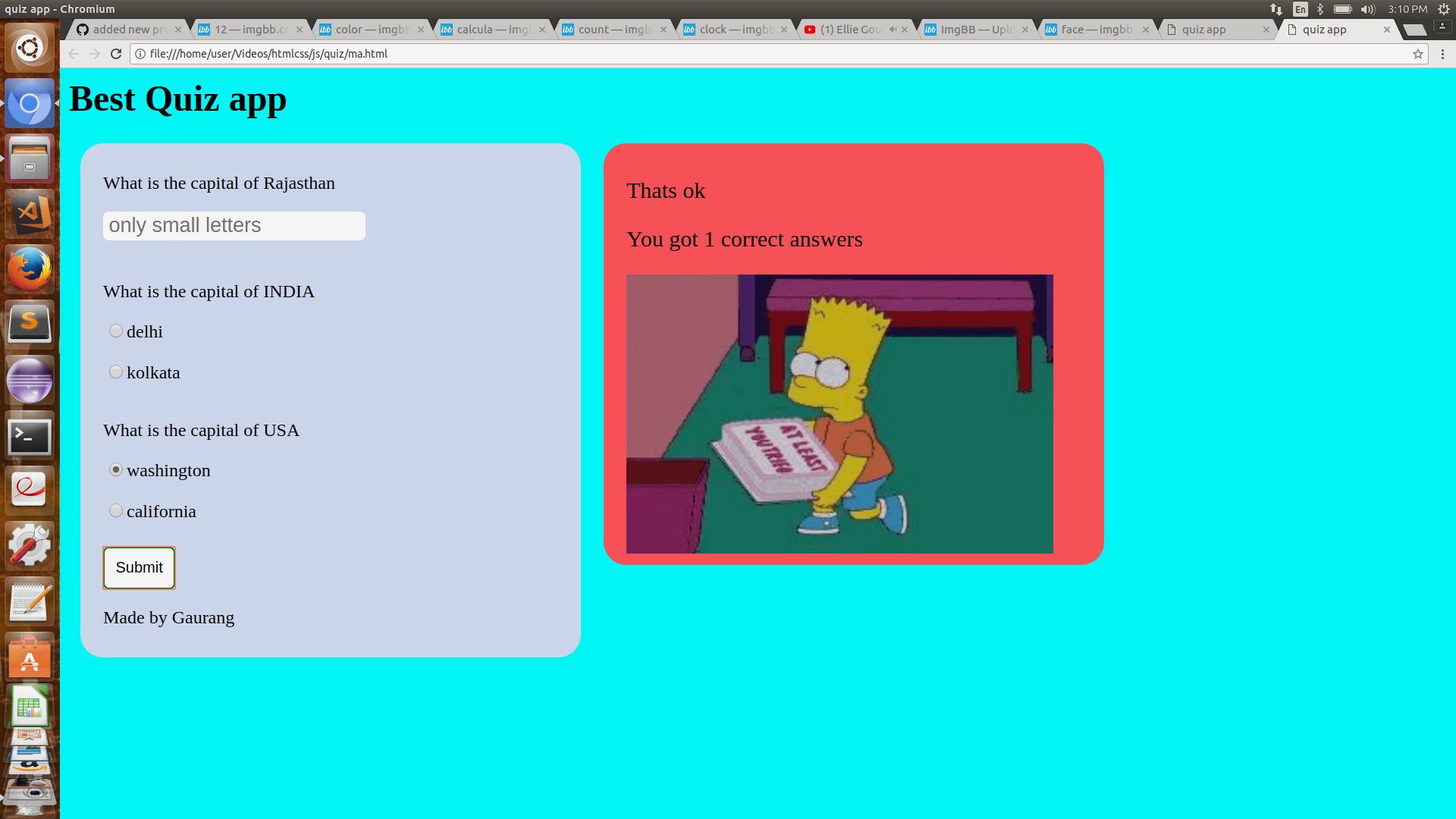1456x819 pixels.
Task: Open Terminal from the launcher
Action: [x=30, y=435]
